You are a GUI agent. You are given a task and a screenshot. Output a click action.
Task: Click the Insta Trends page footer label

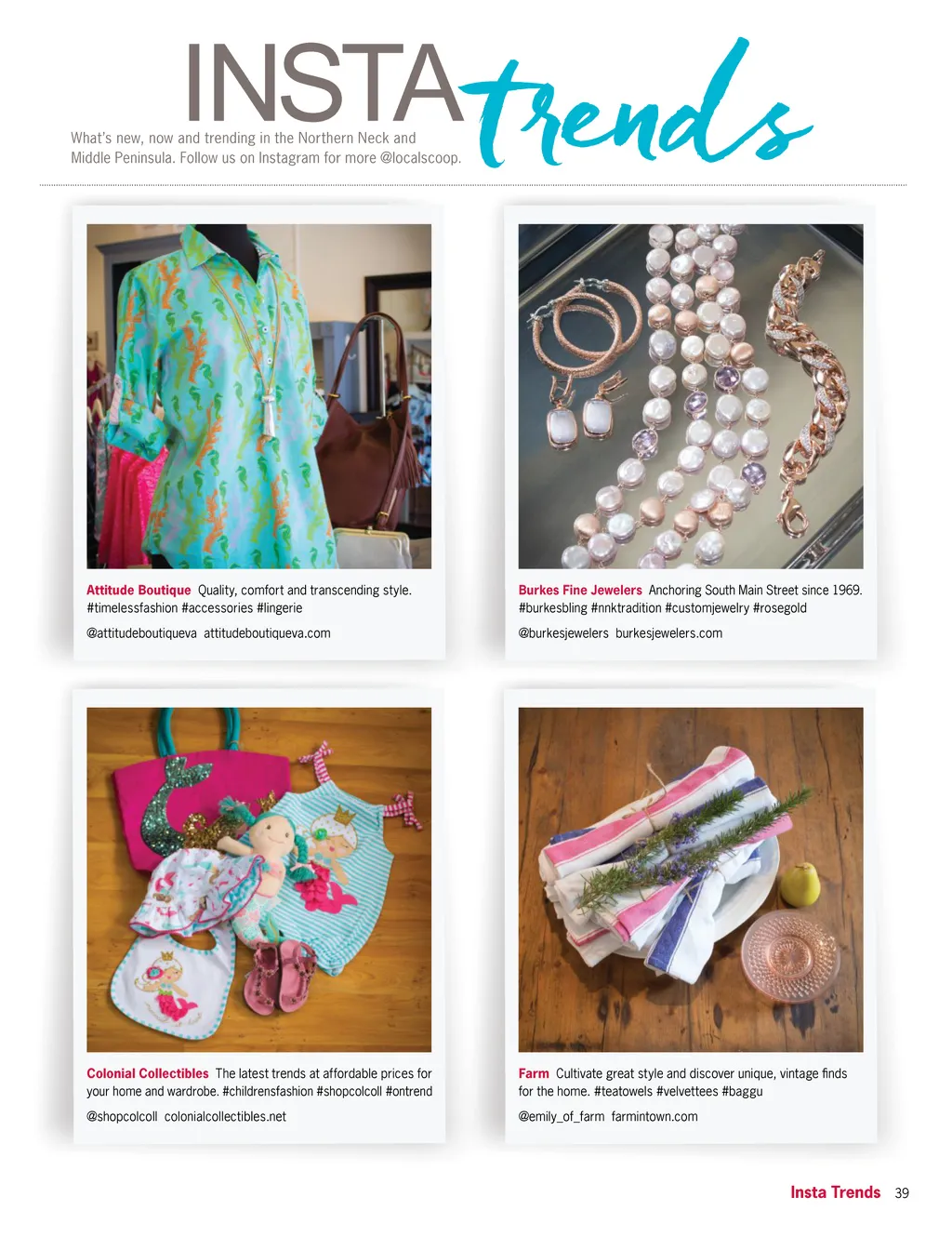point(835,1192)
